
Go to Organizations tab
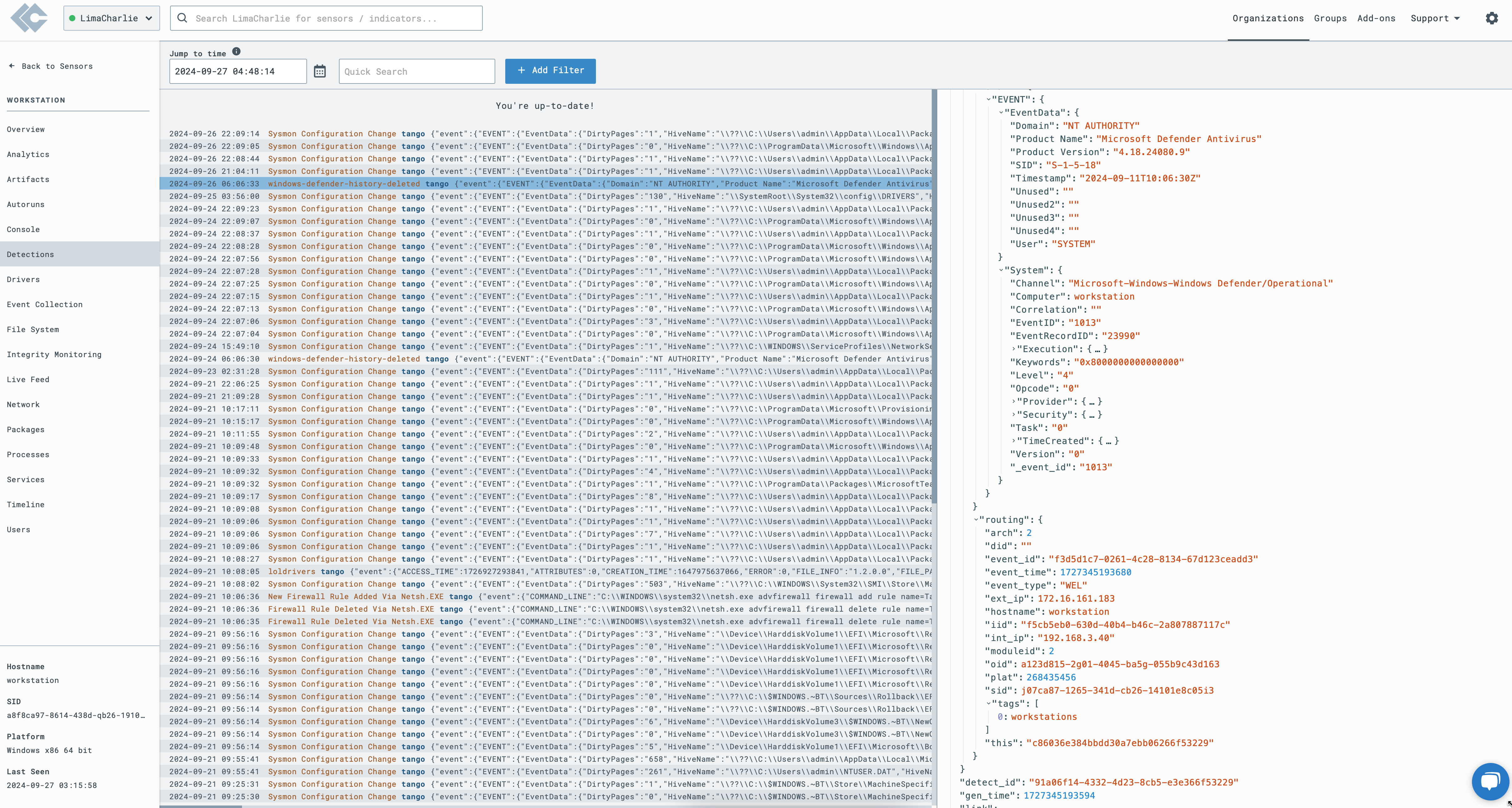(x=1268, y=18)
